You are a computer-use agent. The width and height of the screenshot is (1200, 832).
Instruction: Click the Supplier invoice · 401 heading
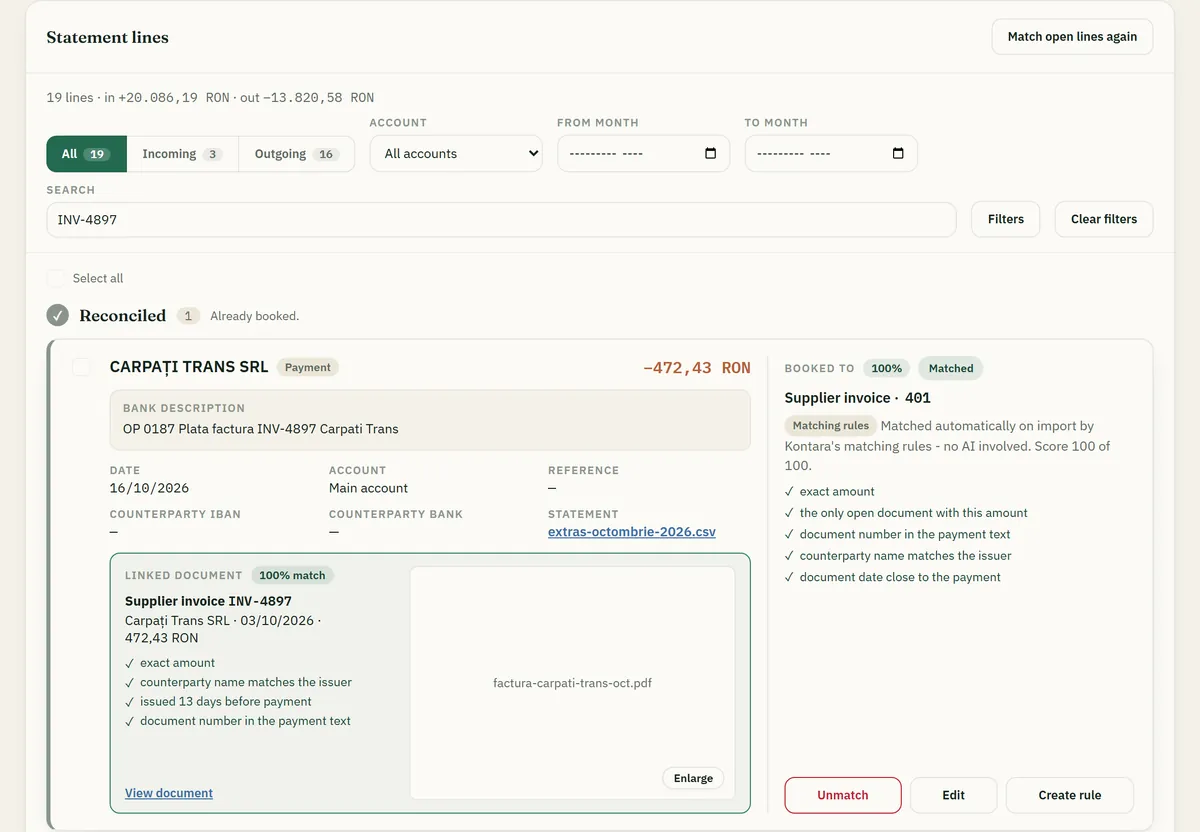[858, 398]
